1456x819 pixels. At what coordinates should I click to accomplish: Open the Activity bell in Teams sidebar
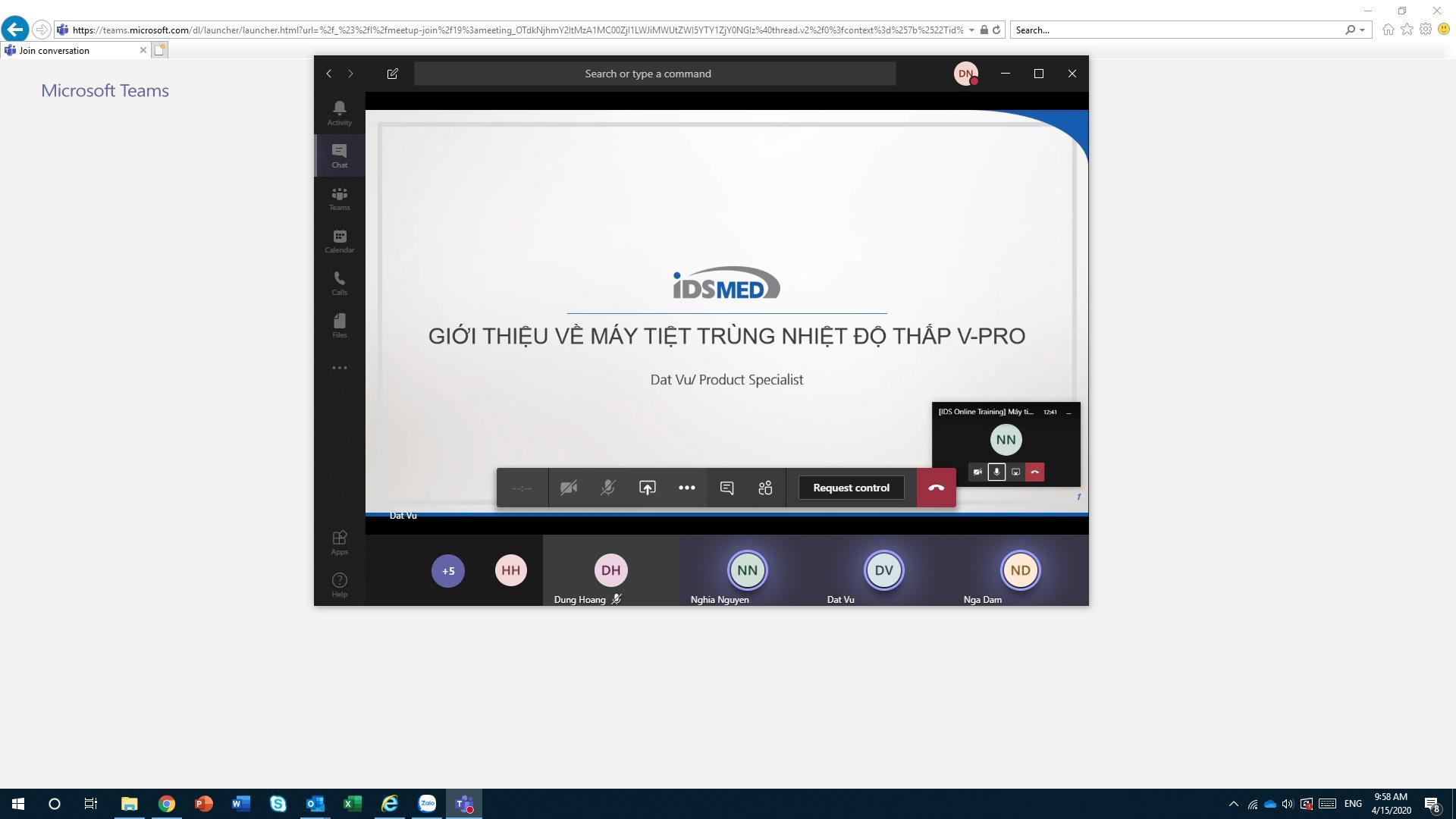coord(339,113)
